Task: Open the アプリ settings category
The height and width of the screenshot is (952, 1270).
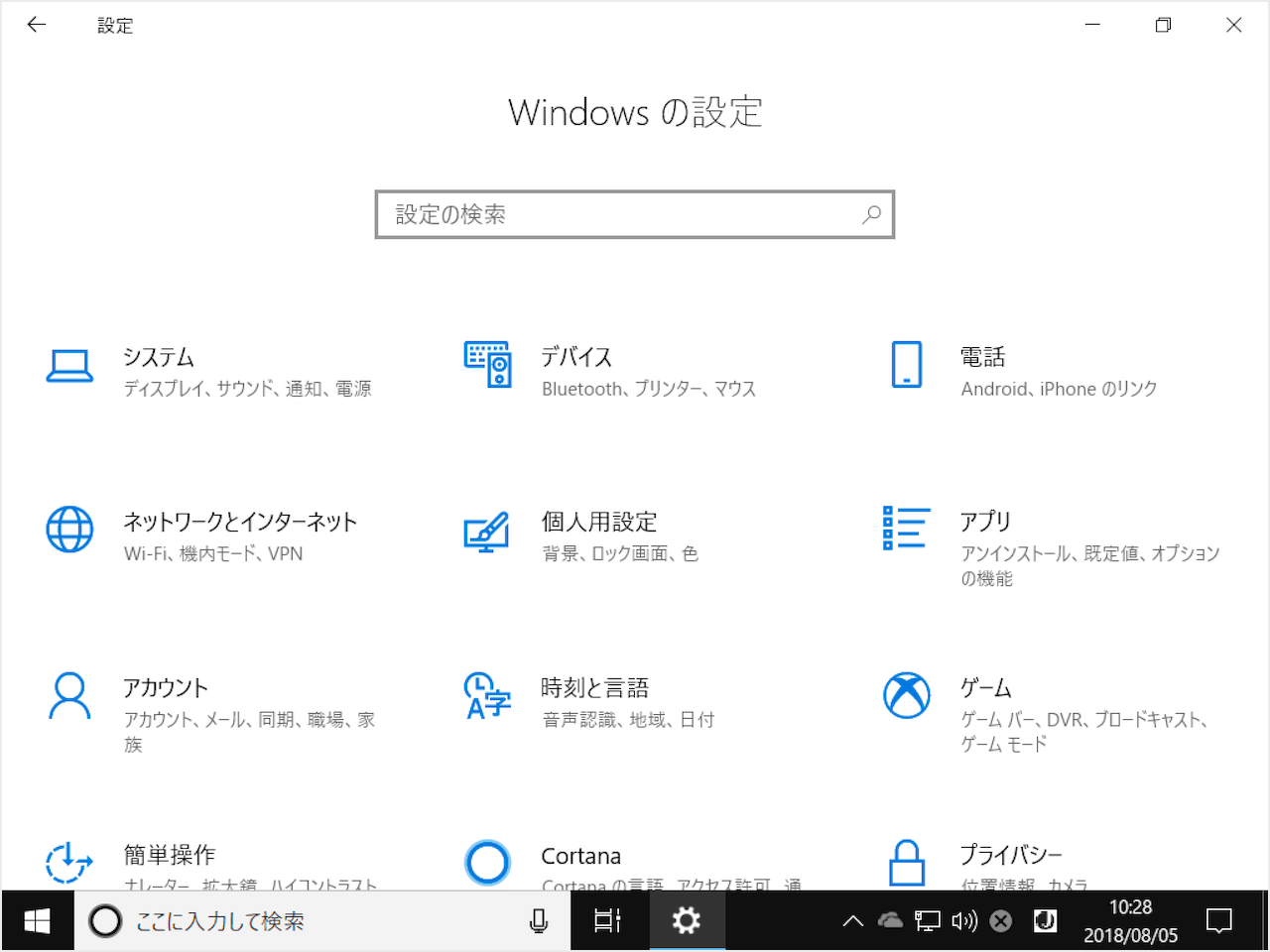Action: (985, 522)
